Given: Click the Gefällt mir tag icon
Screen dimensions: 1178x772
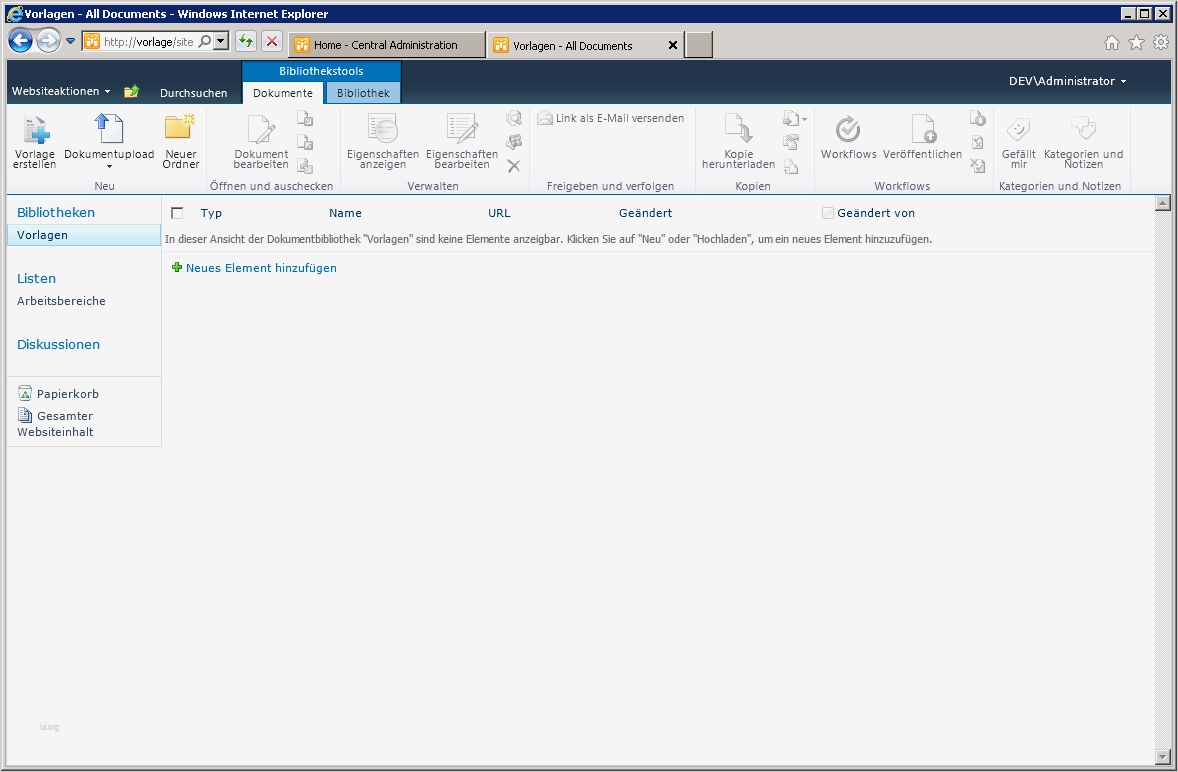Looking at the screenshot, I should 1019,128.
